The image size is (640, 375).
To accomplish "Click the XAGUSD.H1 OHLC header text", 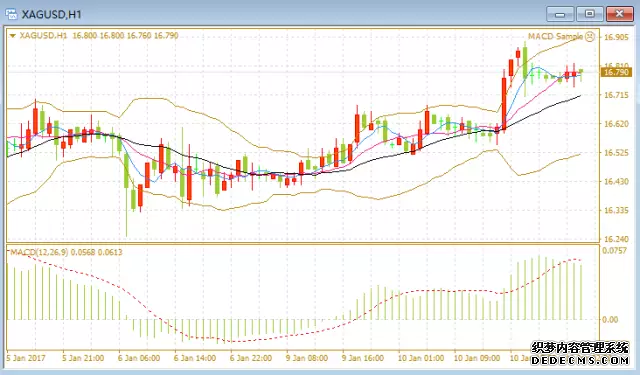I will coord(99,36).
